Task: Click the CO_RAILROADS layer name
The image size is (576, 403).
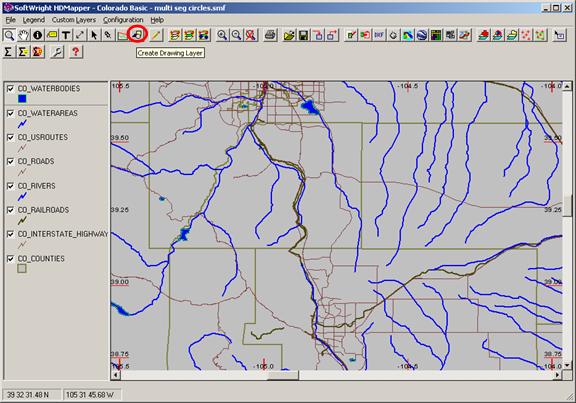Action: (x=43, y=210)
